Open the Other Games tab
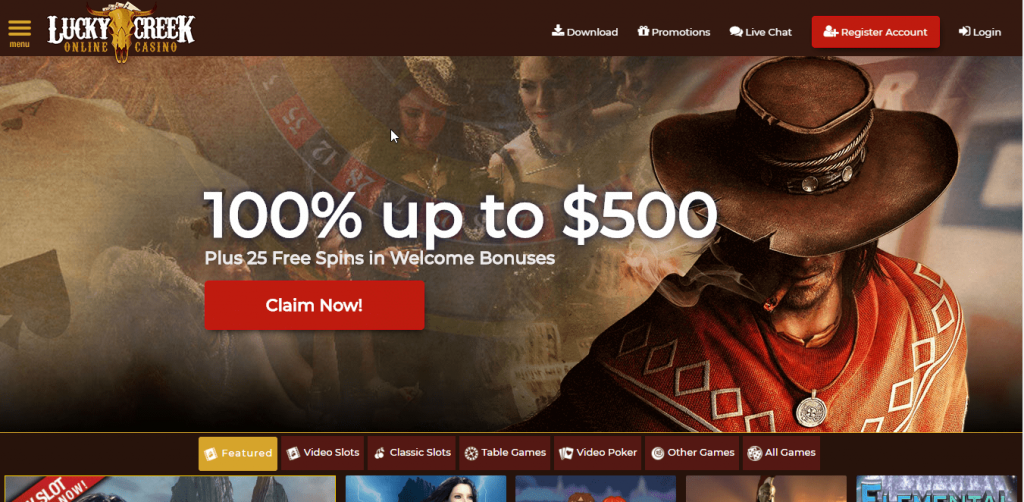Screen dimensions: 1024x502 tap(692, 453)
